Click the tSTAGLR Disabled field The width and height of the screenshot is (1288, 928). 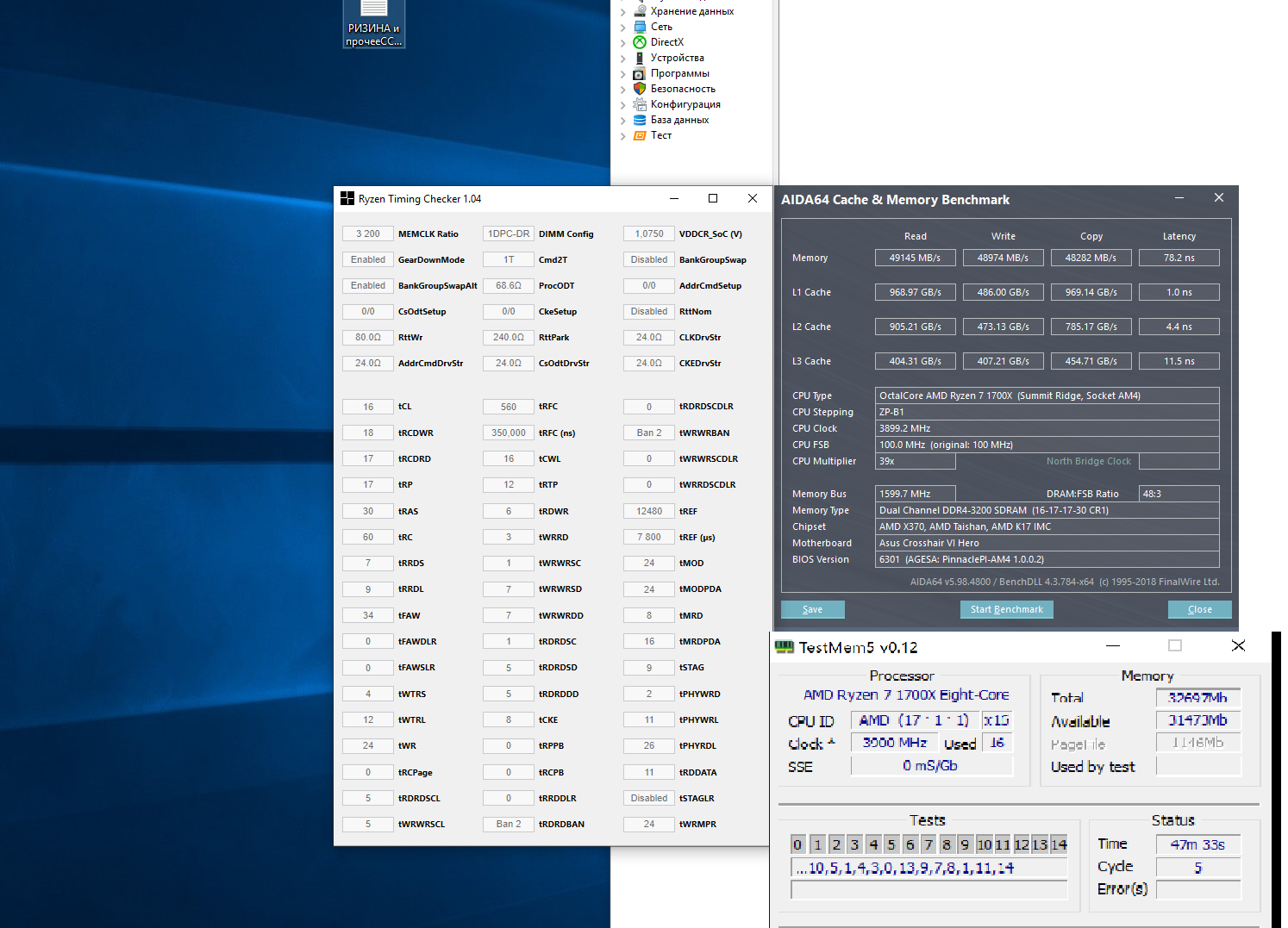[x=649, y=798]
